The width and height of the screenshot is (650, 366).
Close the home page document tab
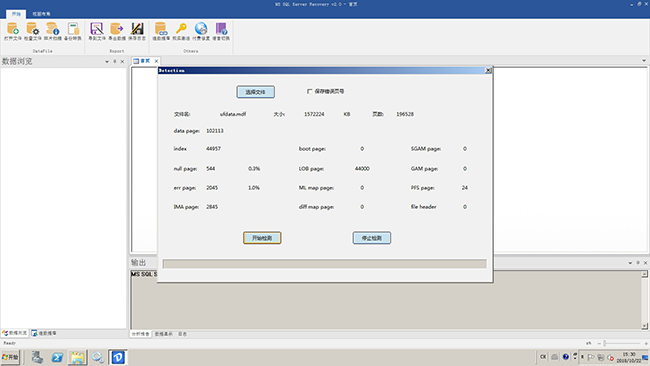tap(156, 61)
